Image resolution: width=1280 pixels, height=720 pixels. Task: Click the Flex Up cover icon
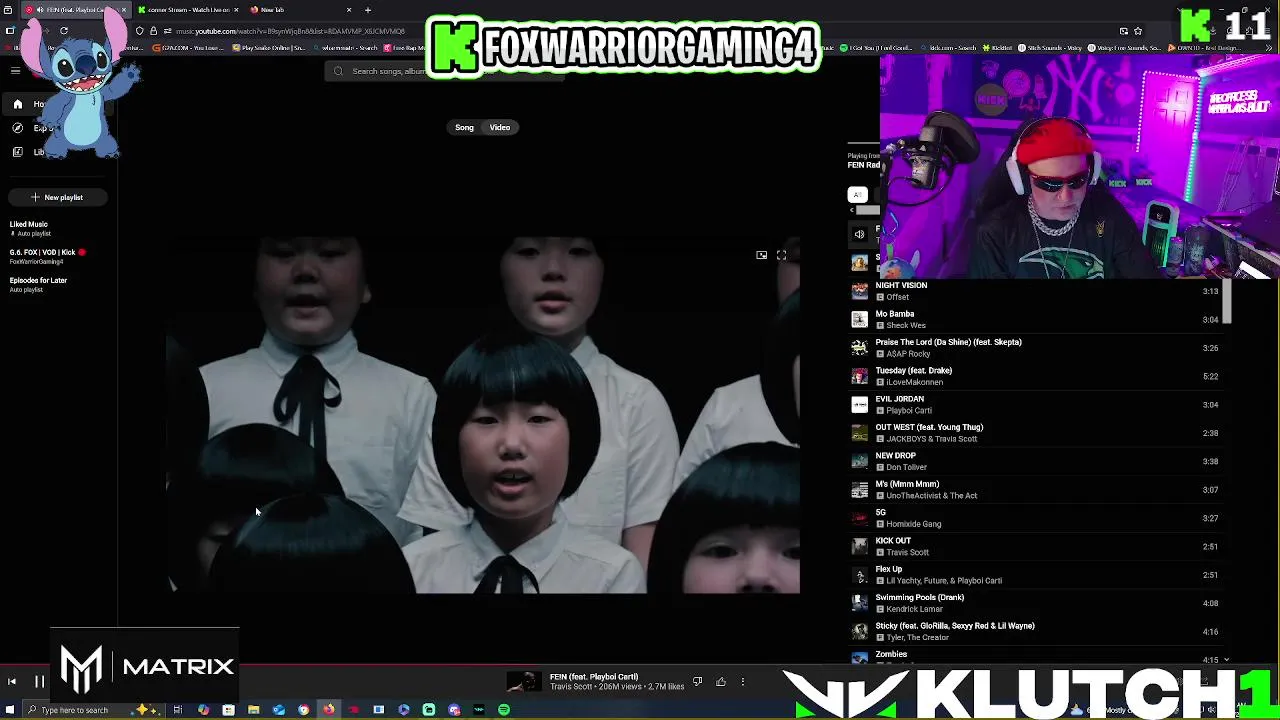[x=859, y=575]
